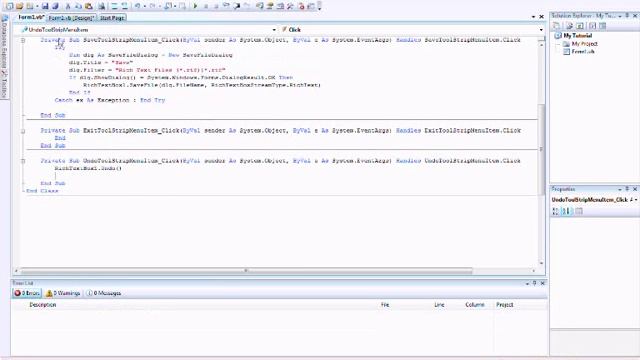Collapse UndoToolStripMenuItem_Click sub outline
Screen dimensions: 640x360
pos(23,161)
